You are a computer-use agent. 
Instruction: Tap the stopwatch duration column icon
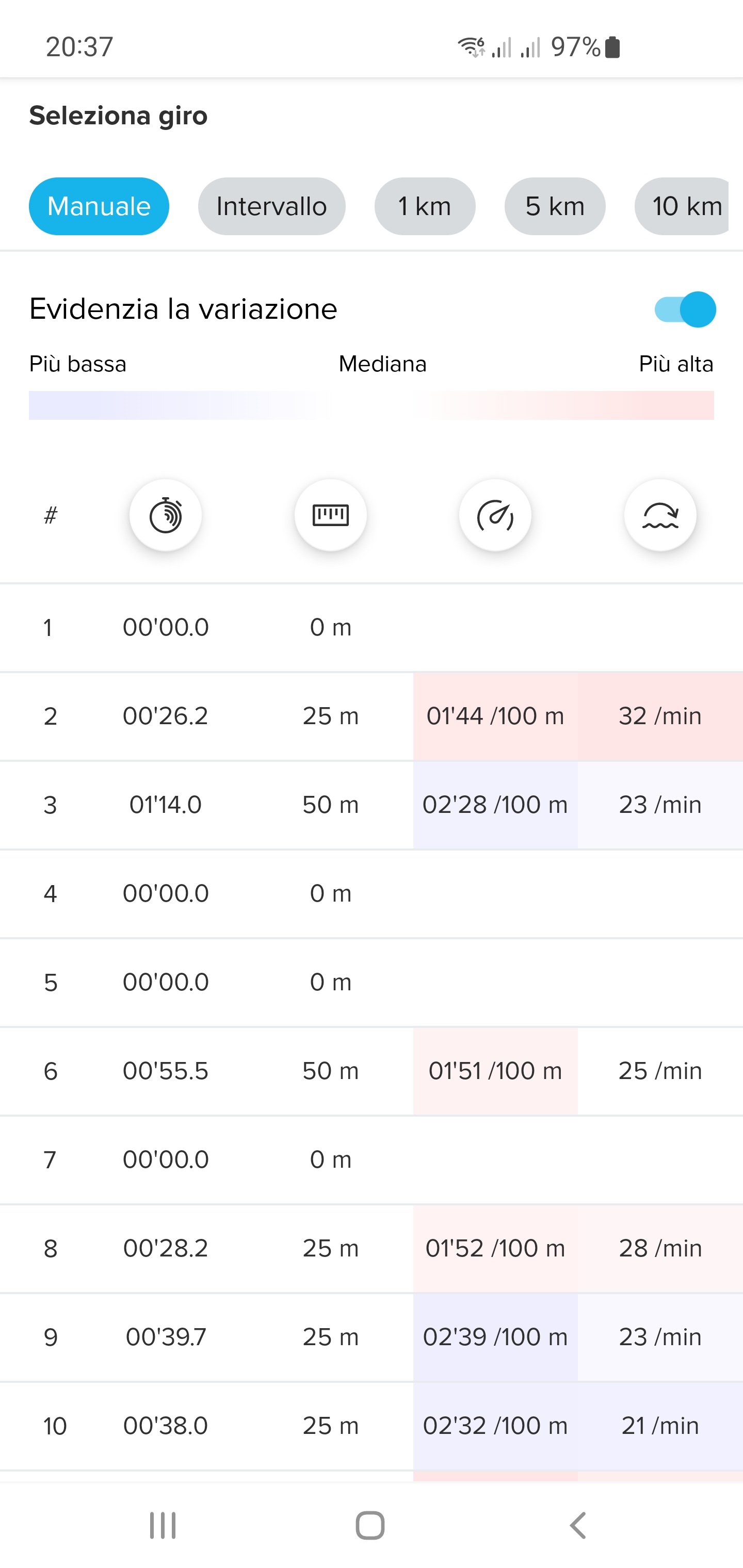(165, 515)
